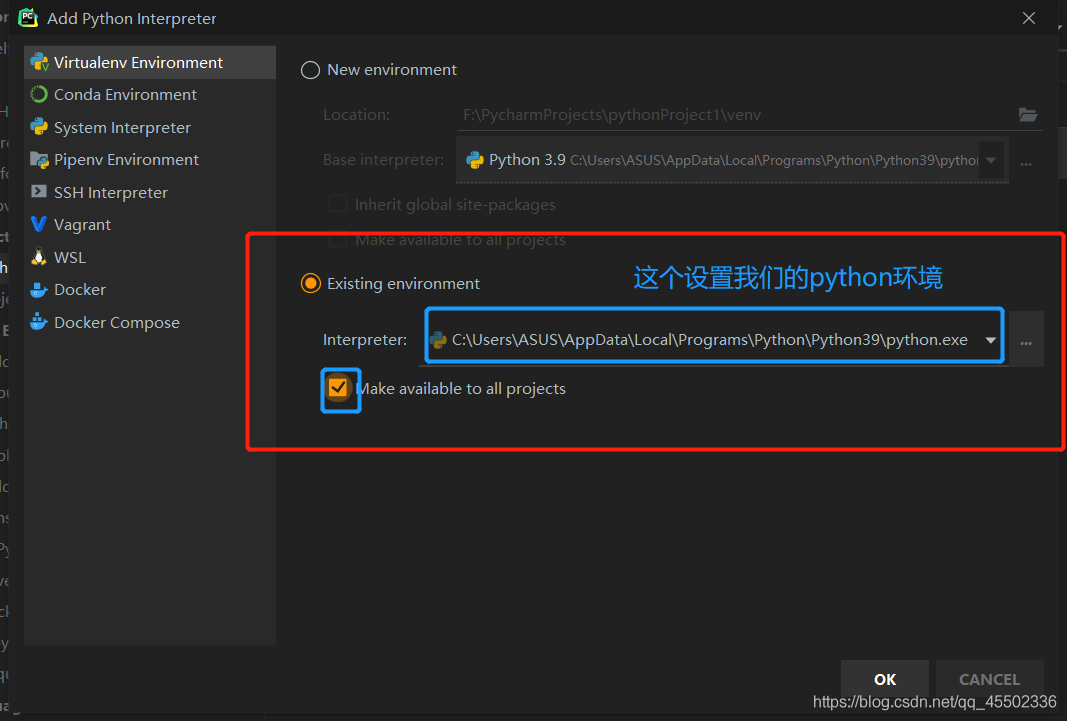Click the Conda Environment green circle icon

(x=39, y=95)
